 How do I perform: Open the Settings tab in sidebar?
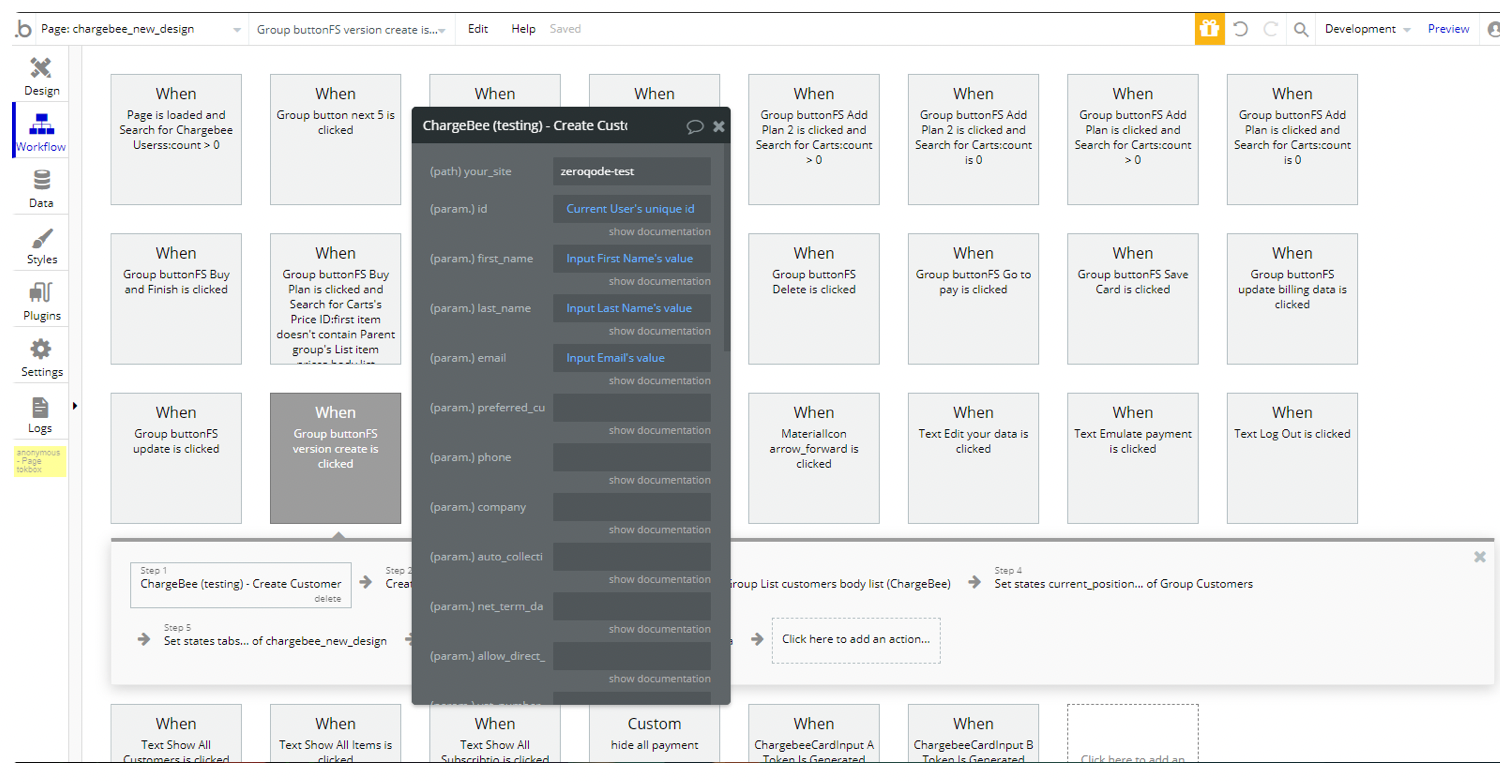[41, 358]
